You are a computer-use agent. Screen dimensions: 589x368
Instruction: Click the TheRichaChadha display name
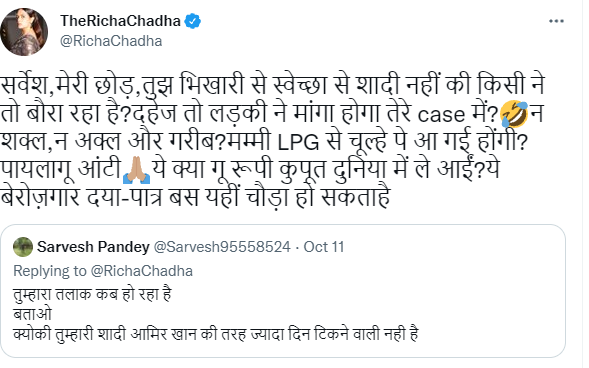click(120, 21)
